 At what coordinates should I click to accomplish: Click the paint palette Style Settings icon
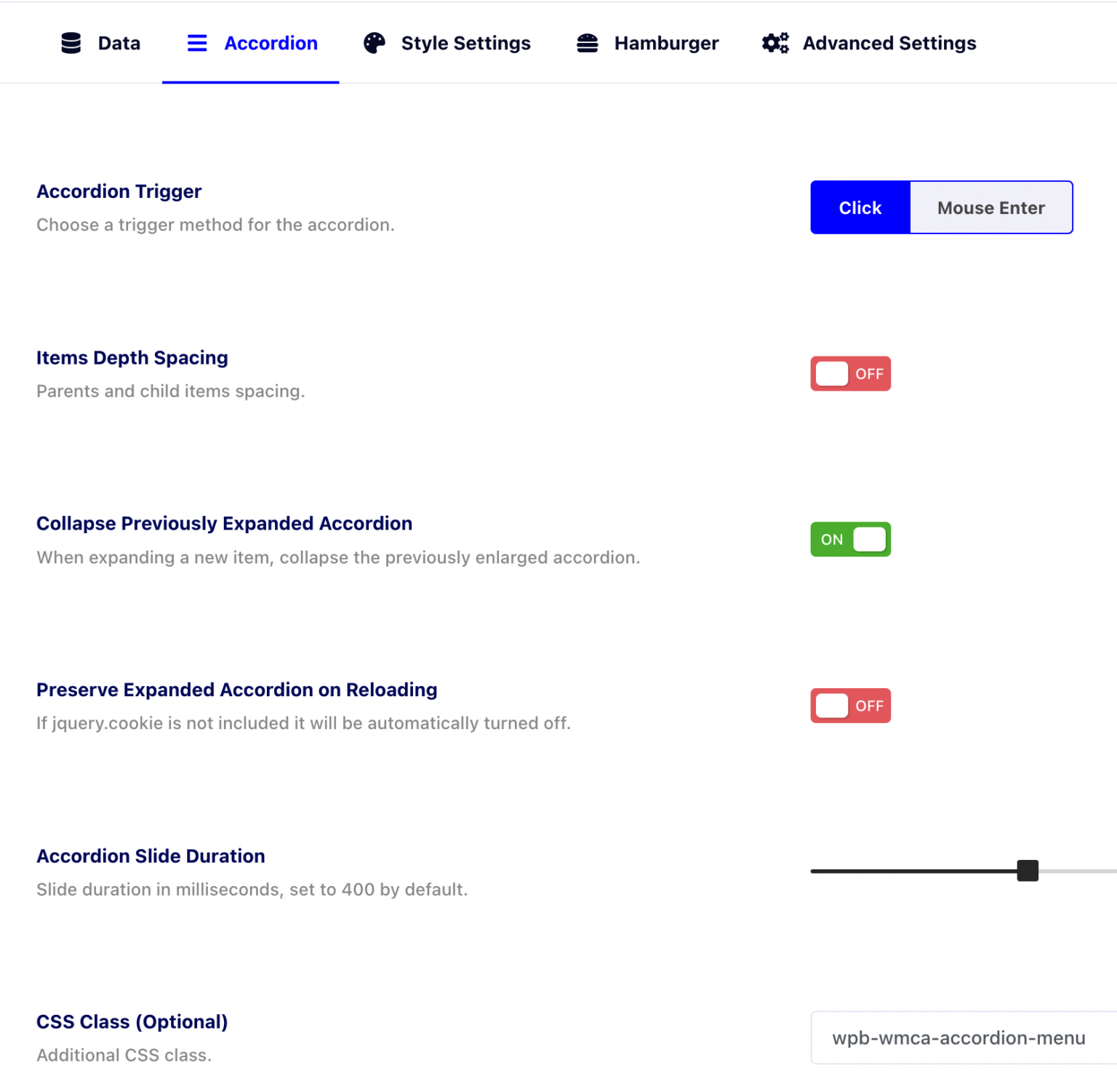[375, 44]
